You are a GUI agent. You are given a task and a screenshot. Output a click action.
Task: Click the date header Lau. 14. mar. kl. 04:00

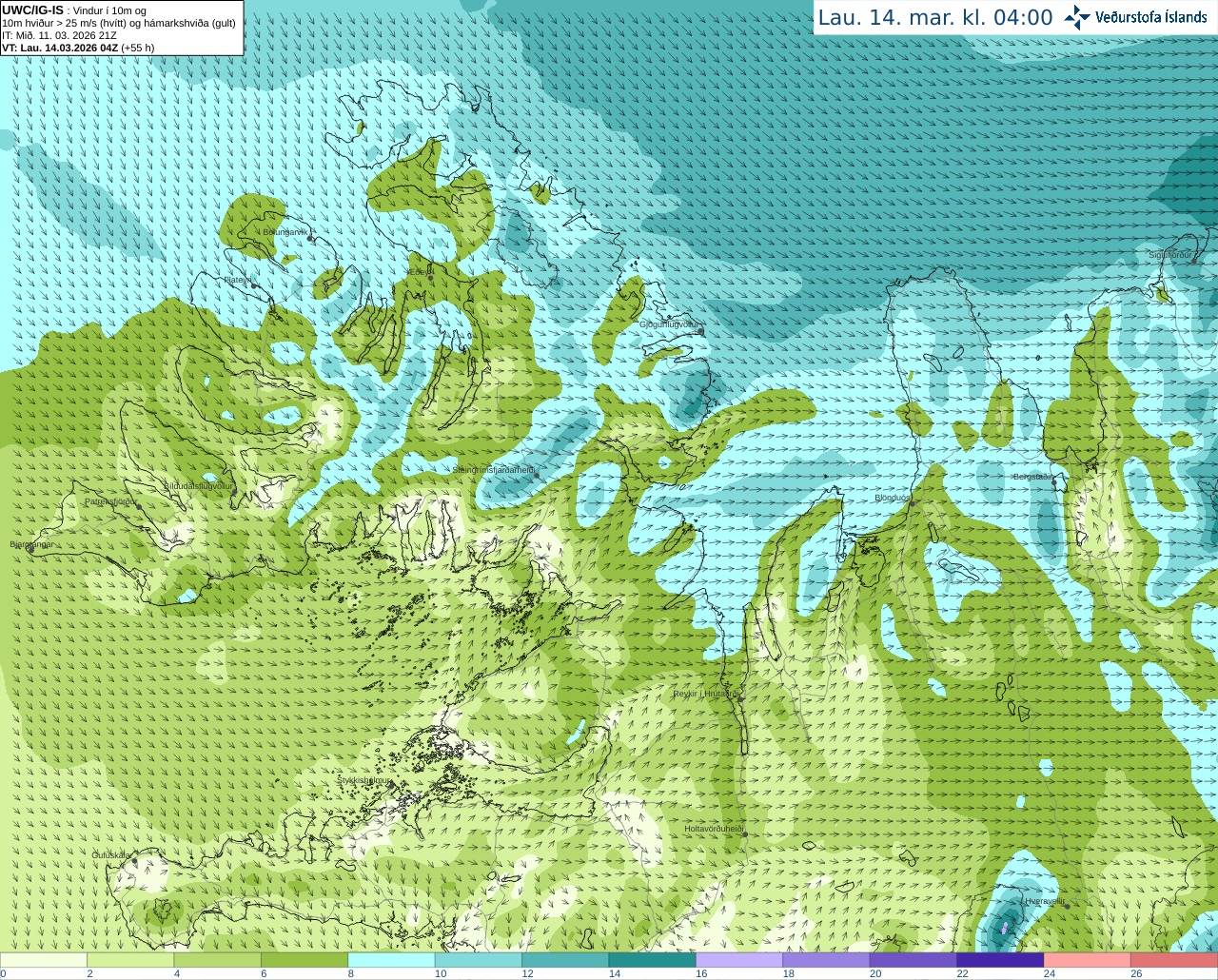[935, 17]
